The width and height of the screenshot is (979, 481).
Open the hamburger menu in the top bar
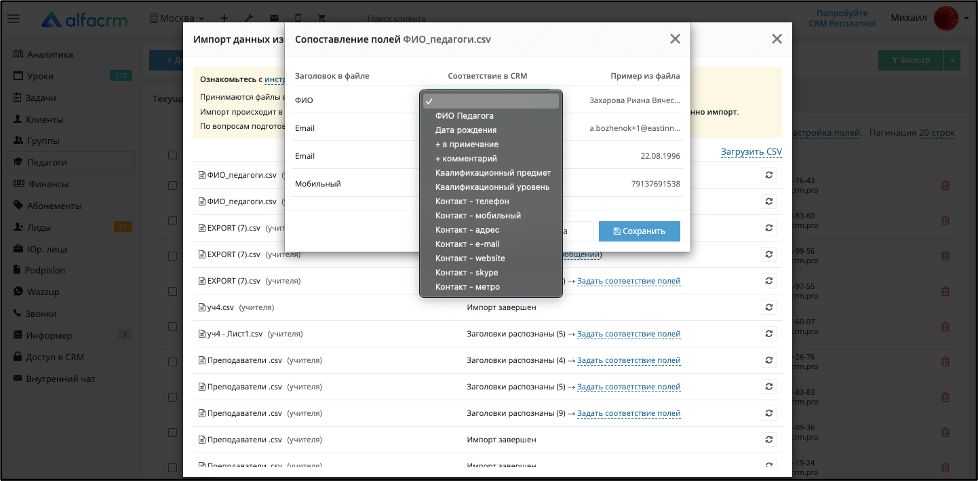[x=13, y=19]
